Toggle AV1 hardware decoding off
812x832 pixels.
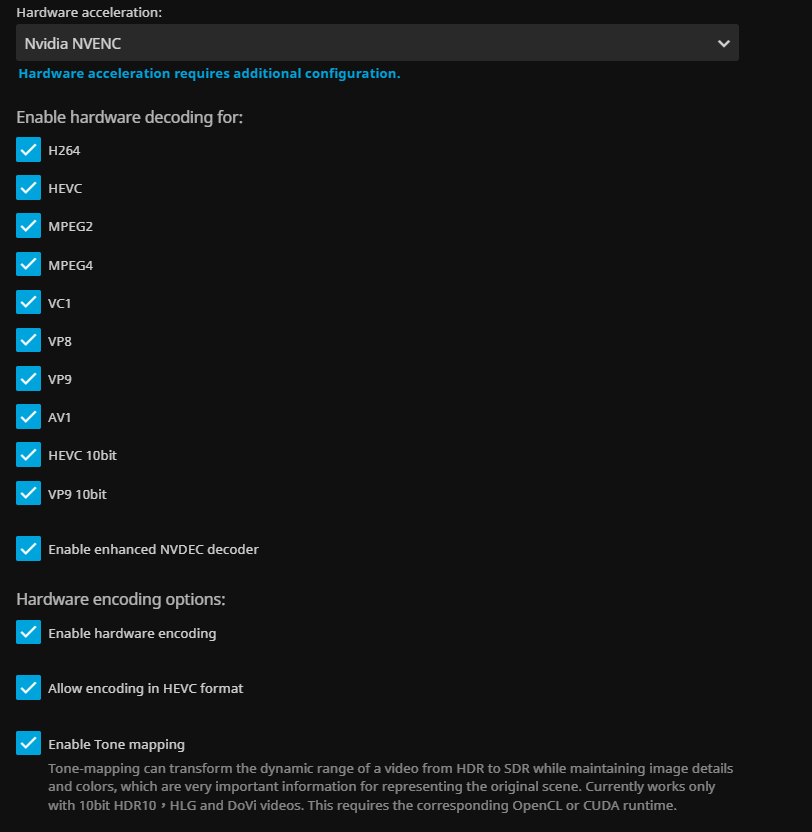pyautogui.click(x=29, y=417)
